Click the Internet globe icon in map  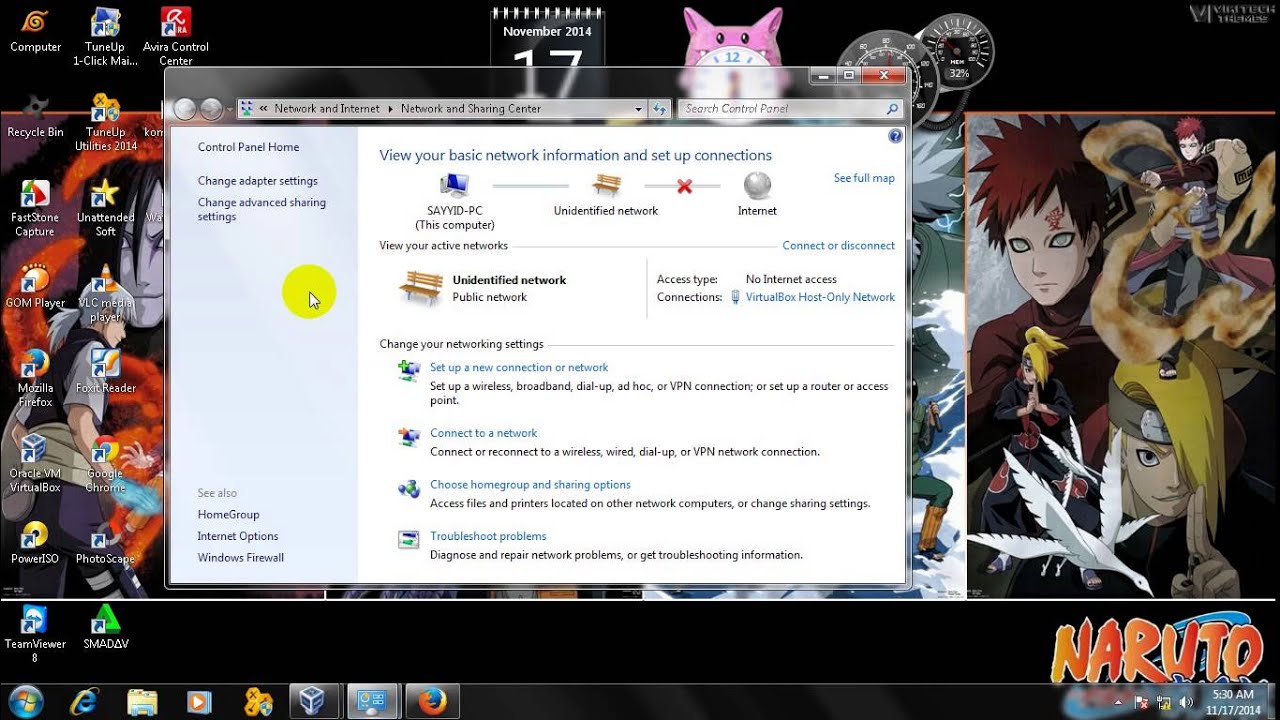click(x=757, y=186)
